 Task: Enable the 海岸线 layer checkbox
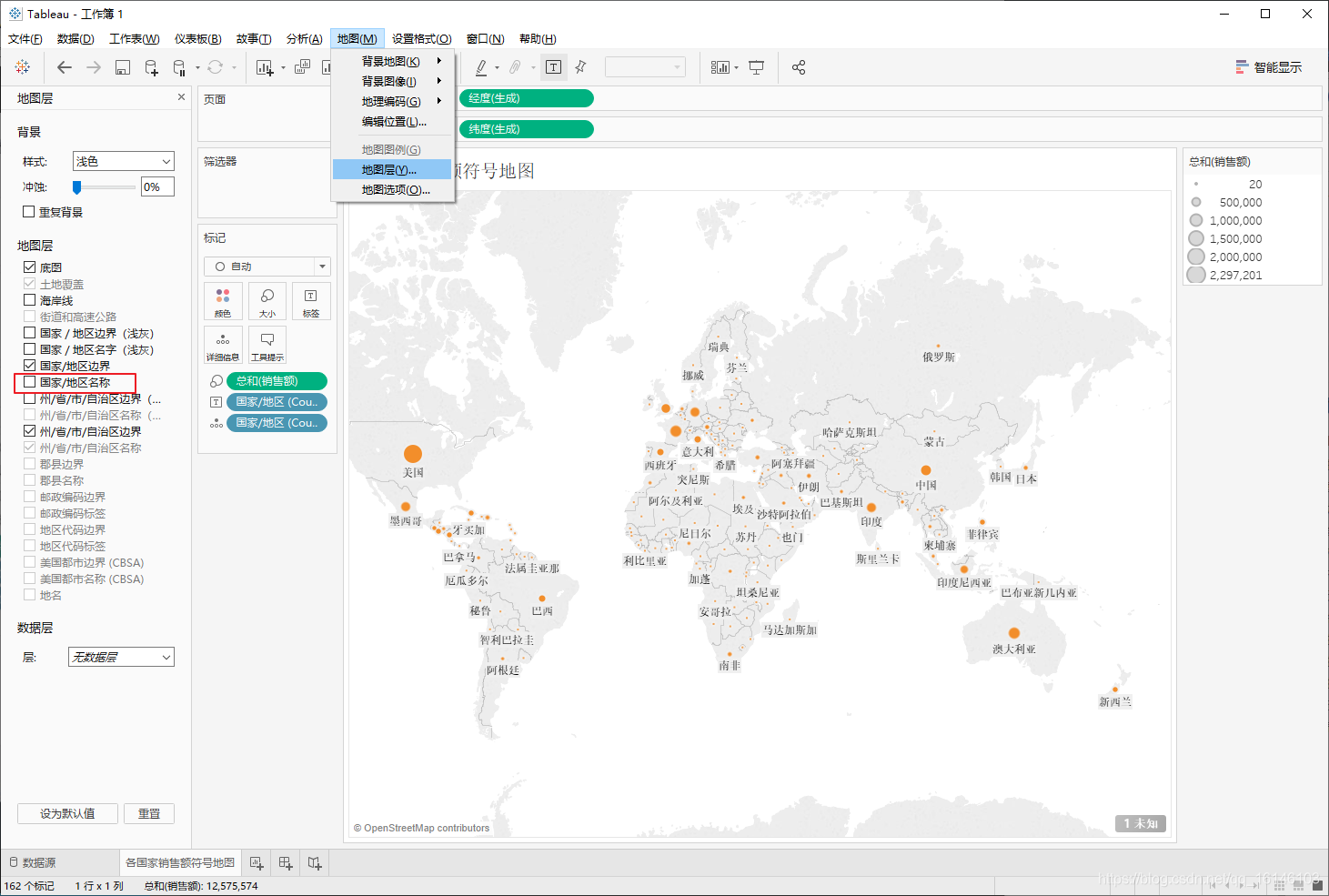(x=29, y=300)
